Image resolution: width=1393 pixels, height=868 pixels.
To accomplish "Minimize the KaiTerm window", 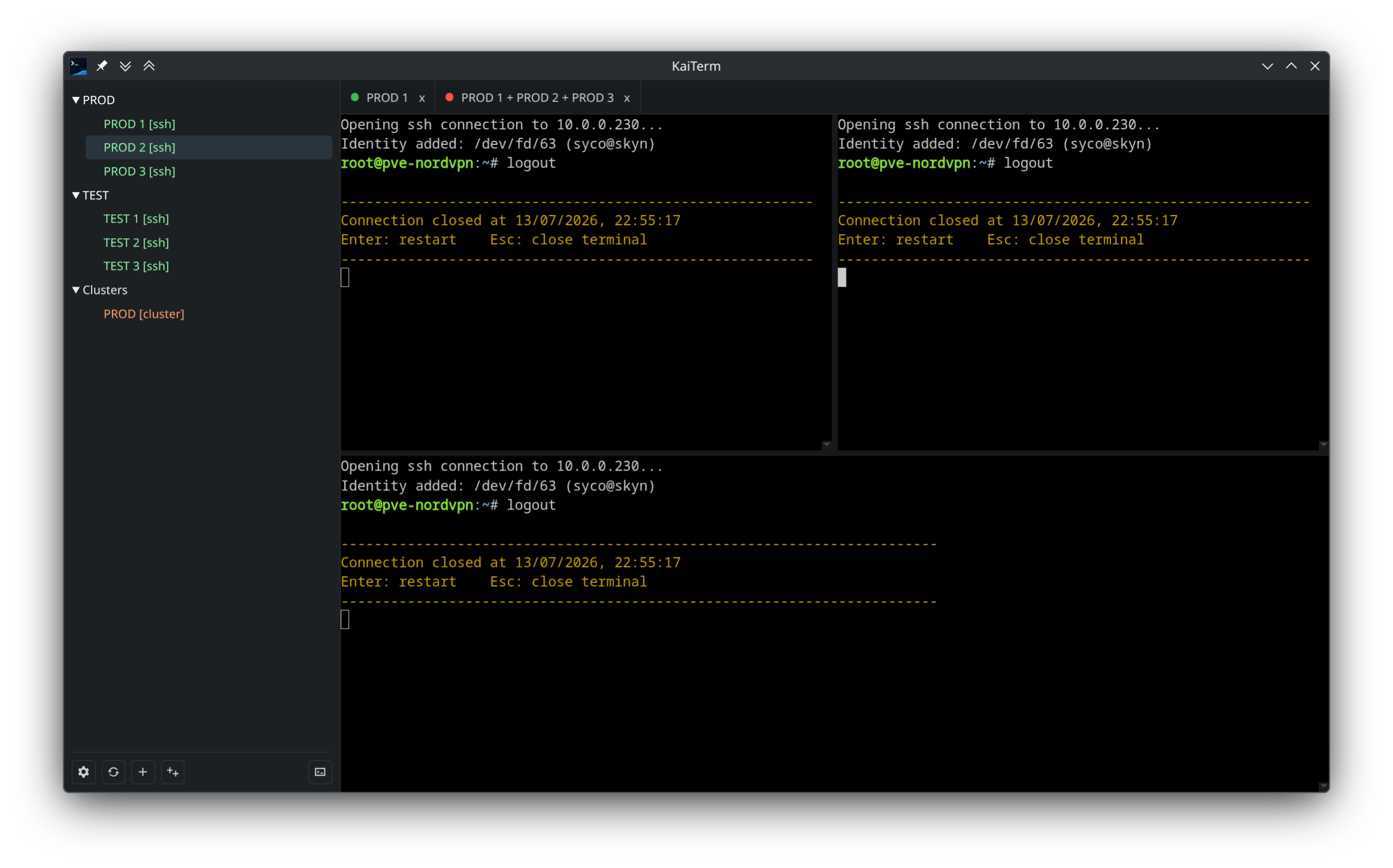I will click(1267, 66).
